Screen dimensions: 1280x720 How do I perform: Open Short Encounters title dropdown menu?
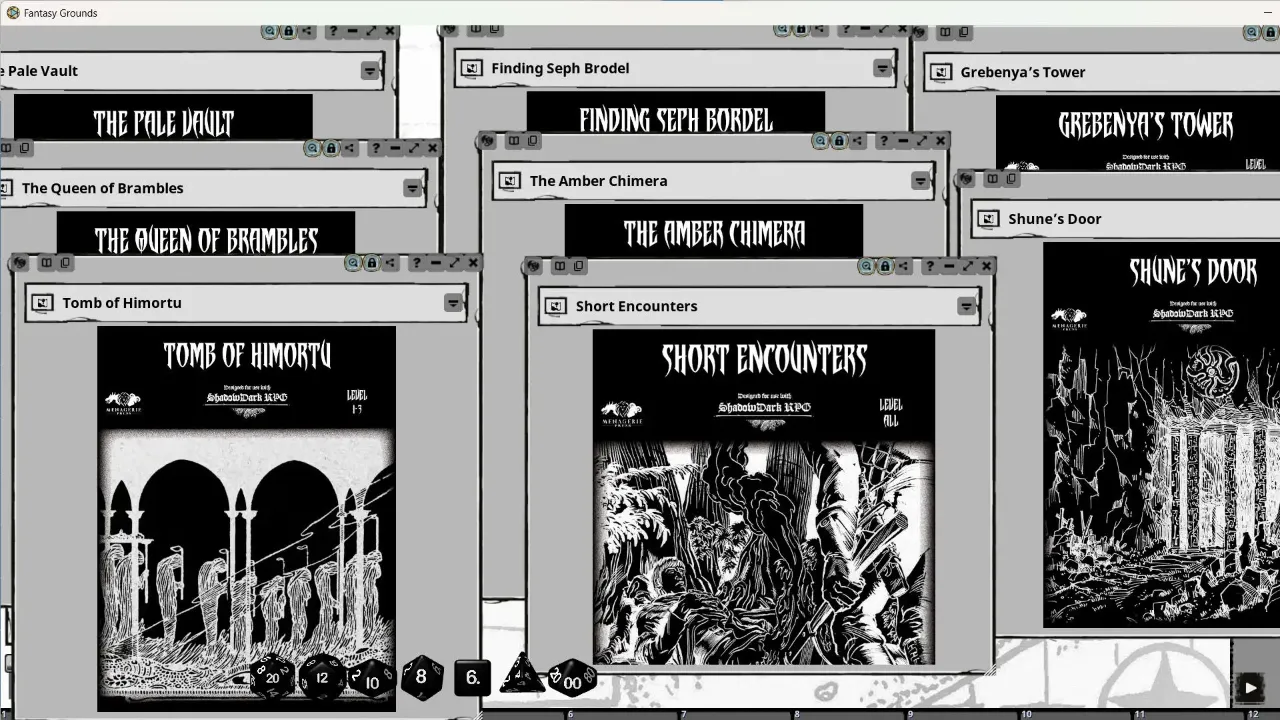[x=966, y=306]
